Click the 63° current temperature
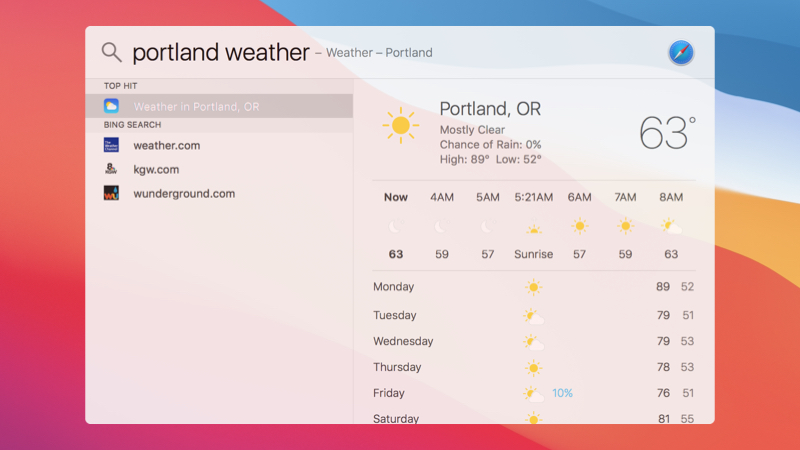 pos(666,132)
